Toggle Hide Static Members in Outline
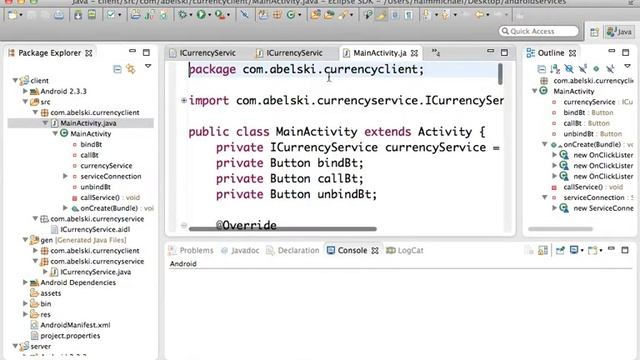This screenshot has height=360, width=640. [x=582, y=69]
